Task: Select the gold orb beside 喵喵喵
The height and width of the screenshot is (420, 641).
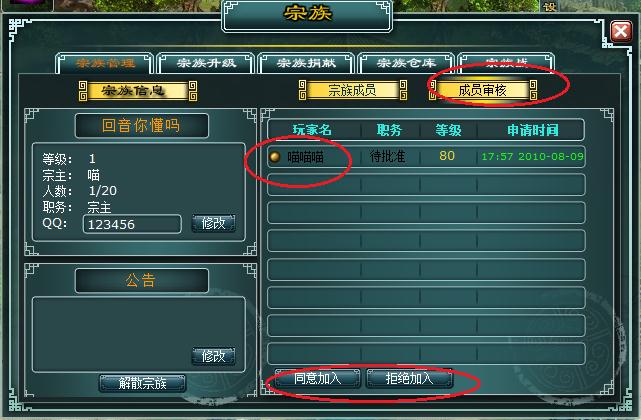Action: (x=275, y=156)
